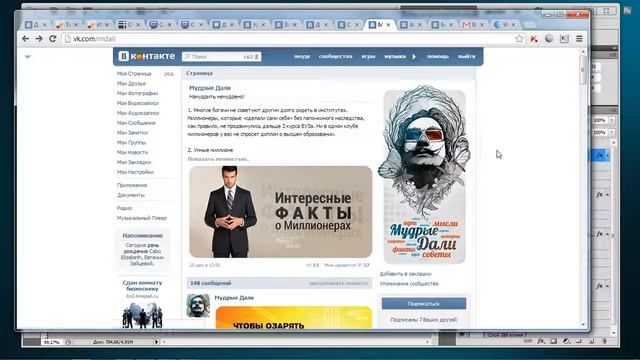
Task: Click the Добавить в закладки link
Action: tap(405, 274)
